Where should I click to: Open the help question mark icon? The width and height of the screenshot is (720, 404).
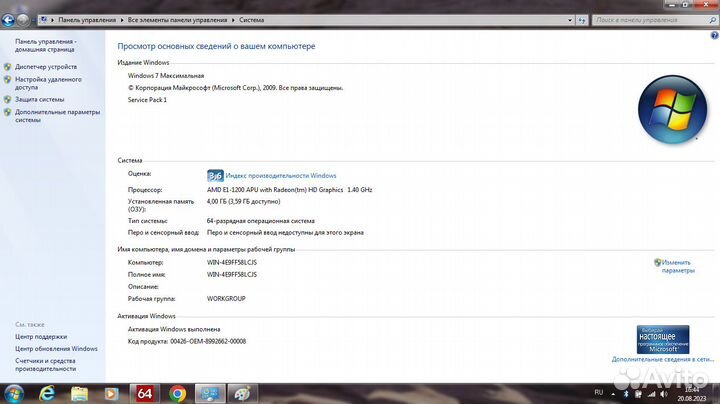[714, 35]
